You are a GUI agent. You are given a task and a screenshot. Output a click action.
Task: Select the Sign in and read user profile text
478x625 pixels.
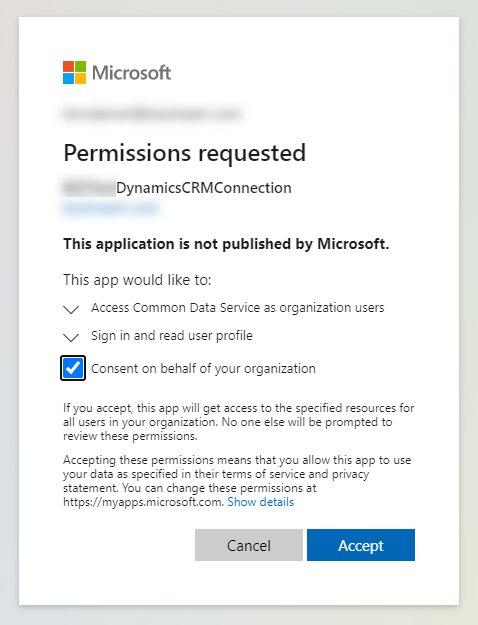[x=172, y=336]
